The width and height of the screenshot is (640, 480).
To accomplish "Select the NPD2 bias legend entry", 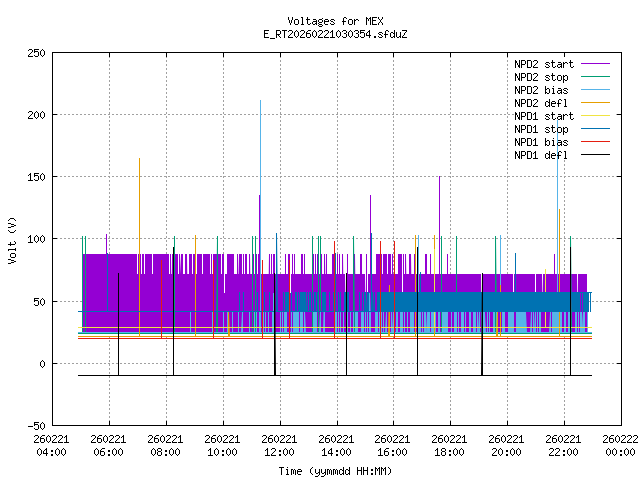I will 541,90.
